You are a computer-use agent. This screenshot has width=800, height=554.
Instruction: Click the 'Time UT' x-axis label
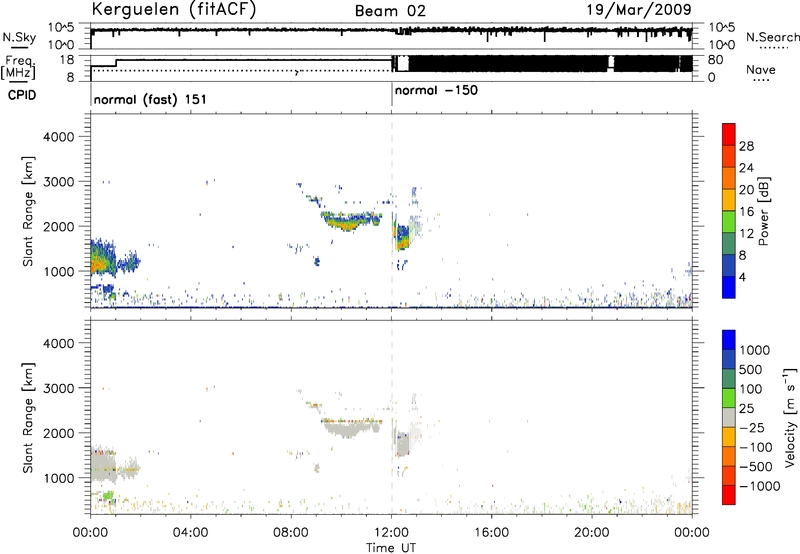click(391, 548)
